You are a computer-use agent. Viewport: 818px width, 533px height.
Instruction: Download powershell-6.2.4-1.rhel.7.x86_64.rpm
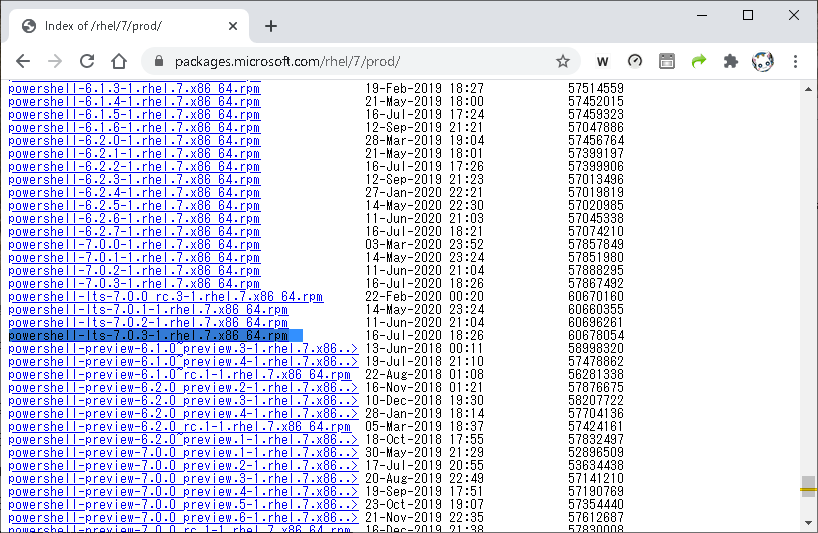[x=134, y=193]
